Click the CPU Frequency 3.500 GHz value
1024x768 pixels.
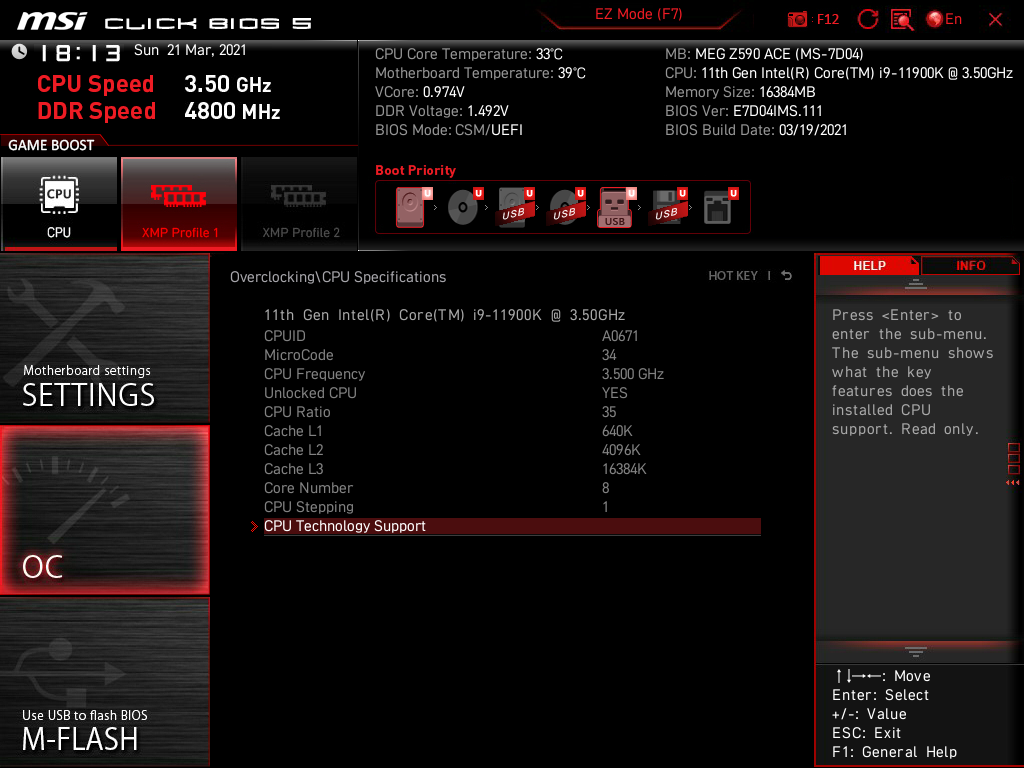pos(632,374)
